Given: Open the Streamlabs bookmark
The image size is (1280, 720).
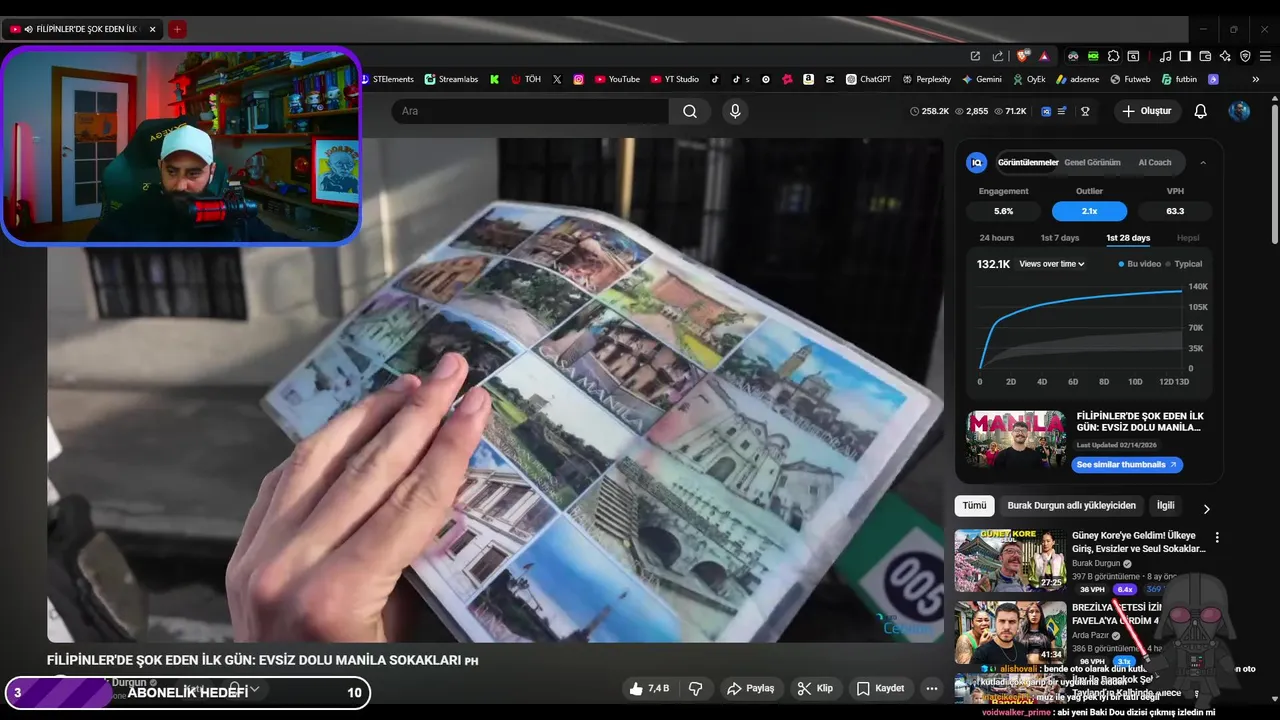Looking at the screenshot, I should (451, 79).
